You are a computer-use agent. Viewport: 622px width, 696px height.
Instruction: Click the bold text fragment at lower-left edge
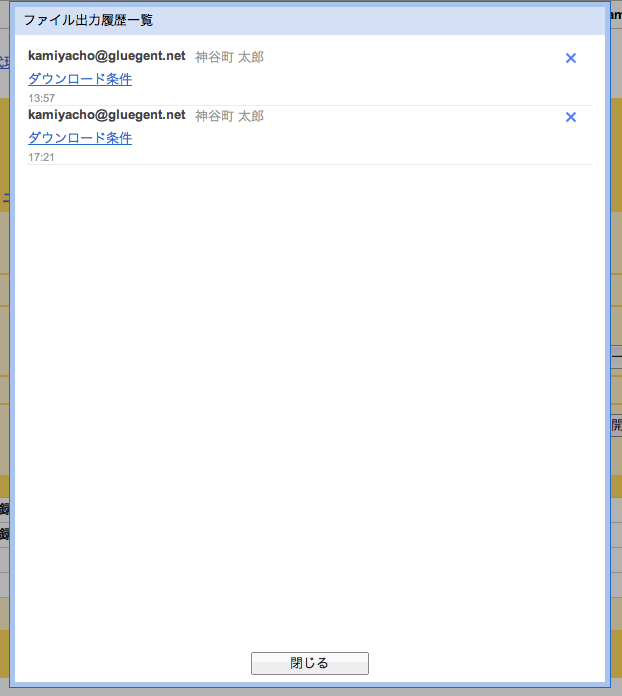point(4,511)
